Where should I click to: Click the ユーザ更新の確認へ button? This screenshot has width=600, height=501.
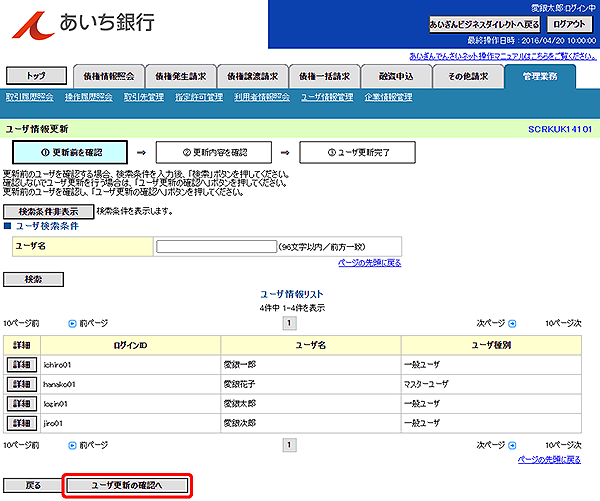tap(127, 485)
